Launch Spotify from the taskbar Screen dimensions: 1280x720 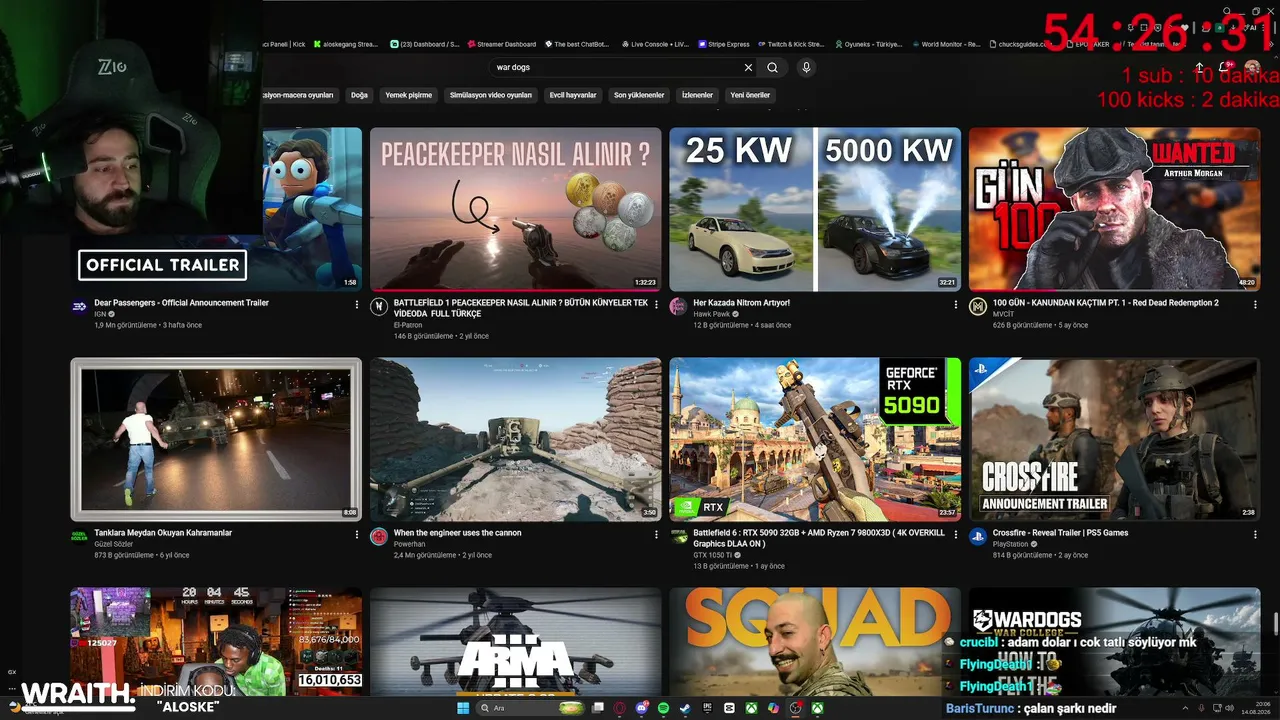pyautogui.click(x=663, y=708)
